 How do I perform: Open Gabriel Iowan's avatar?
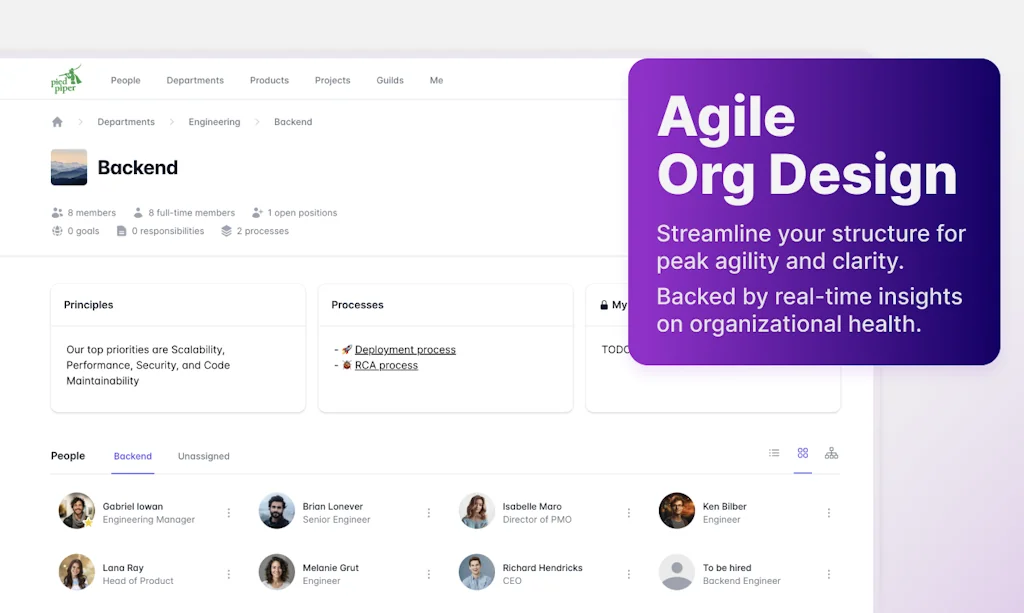[76, 511]
